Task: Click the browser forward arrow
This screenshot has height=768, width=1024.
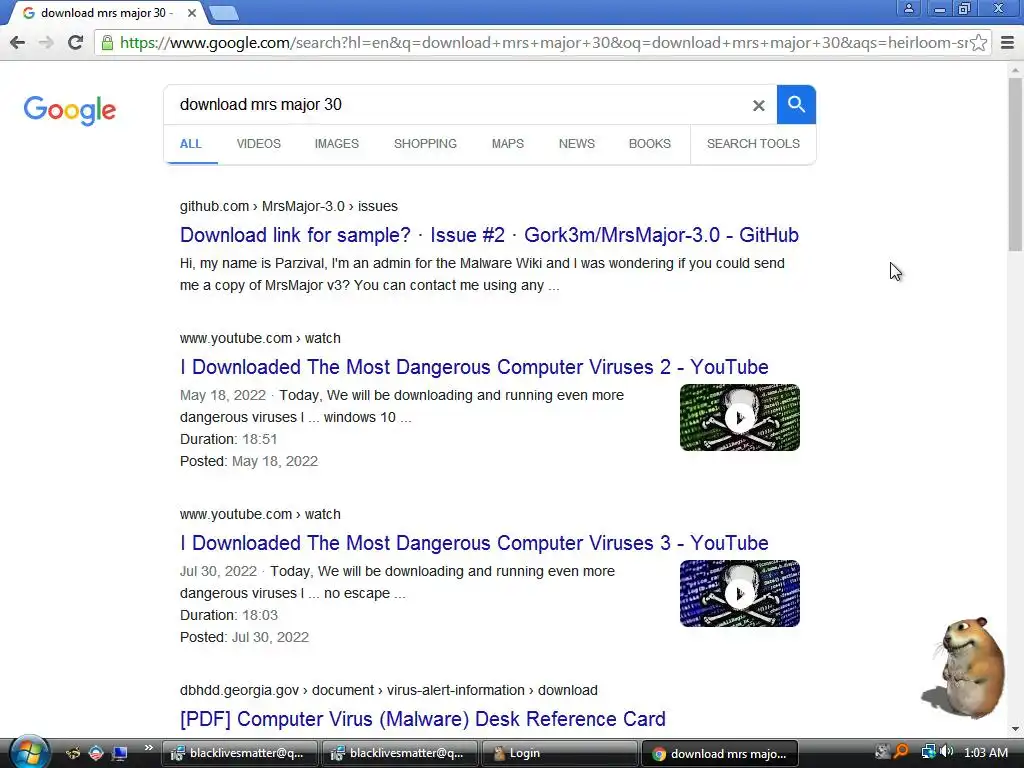Action: tap(46, 42)
